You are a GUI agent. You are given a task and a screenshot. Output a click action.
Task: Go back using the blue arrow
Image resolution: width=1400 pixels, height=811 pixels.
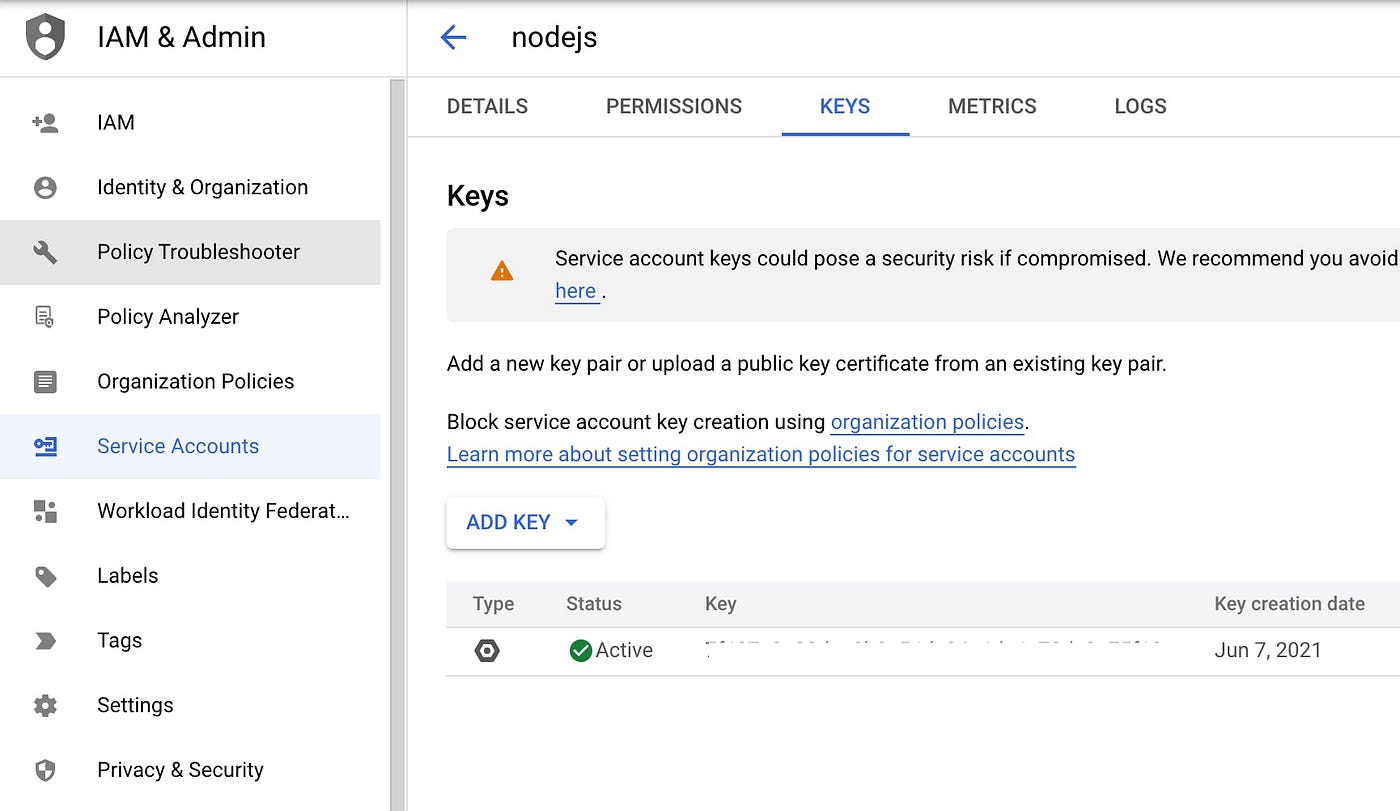[453, 38]
